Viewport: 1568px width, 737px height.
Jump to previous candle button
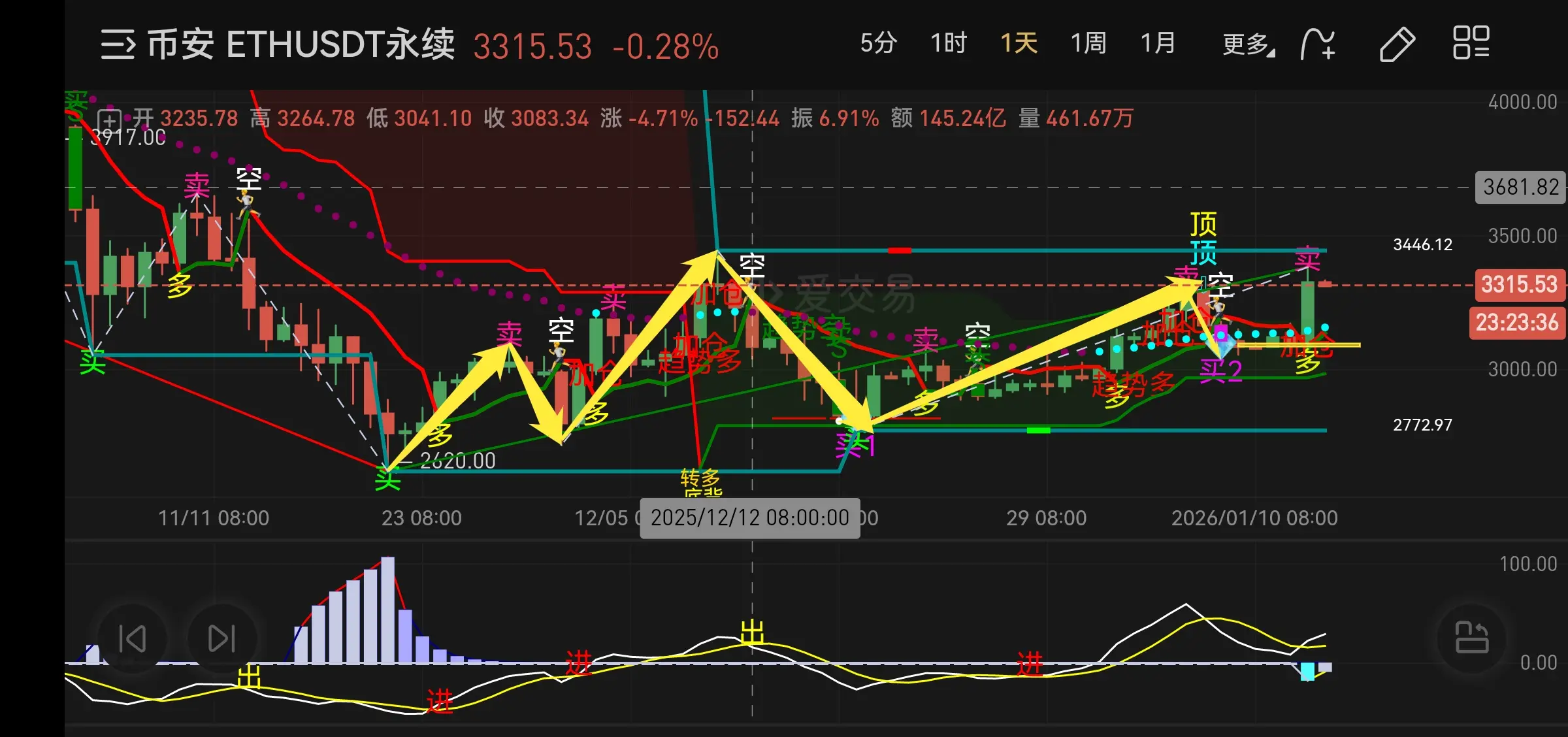[x=132, y=638]
